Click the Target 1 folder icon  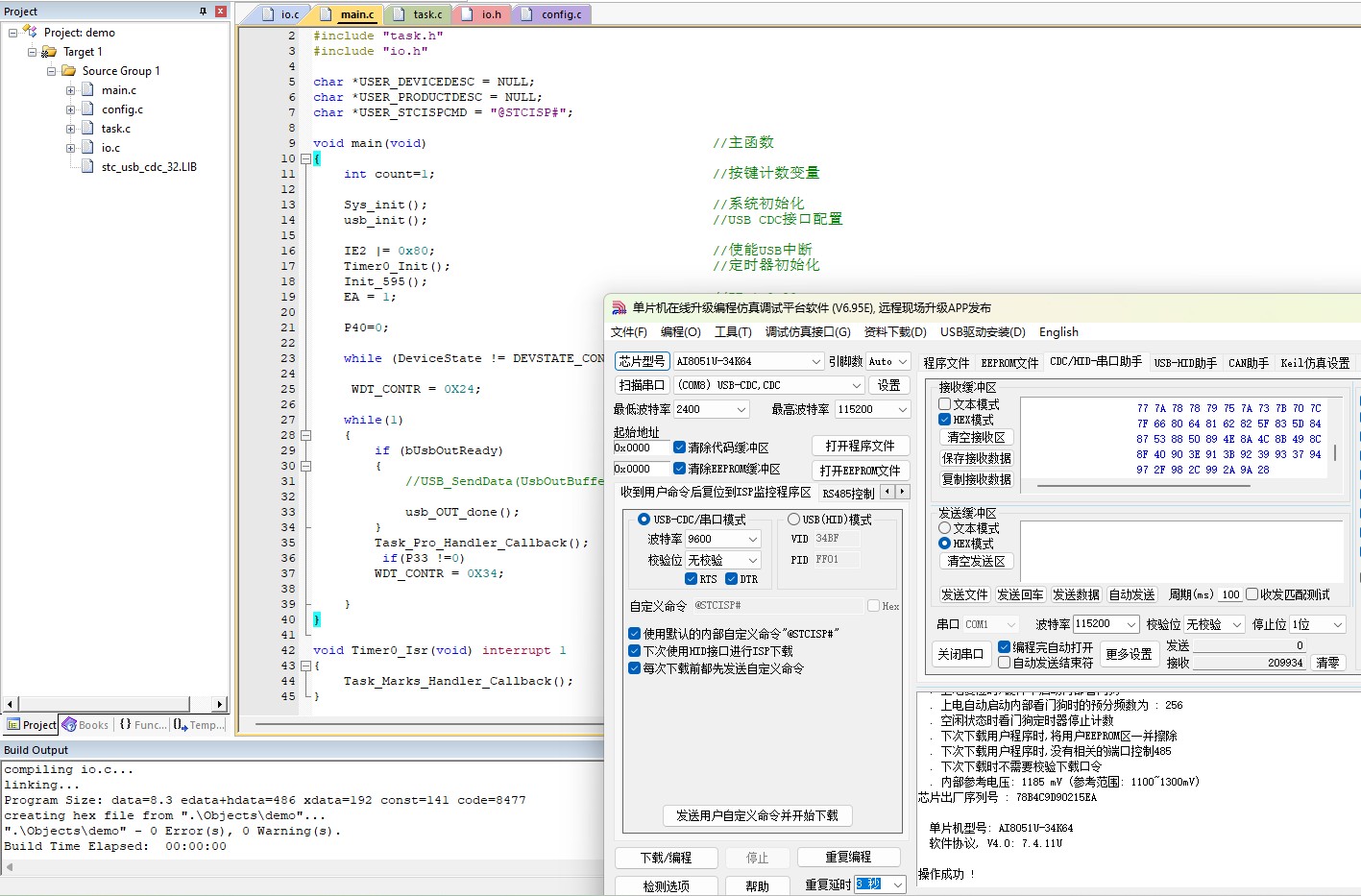[49, 52]
